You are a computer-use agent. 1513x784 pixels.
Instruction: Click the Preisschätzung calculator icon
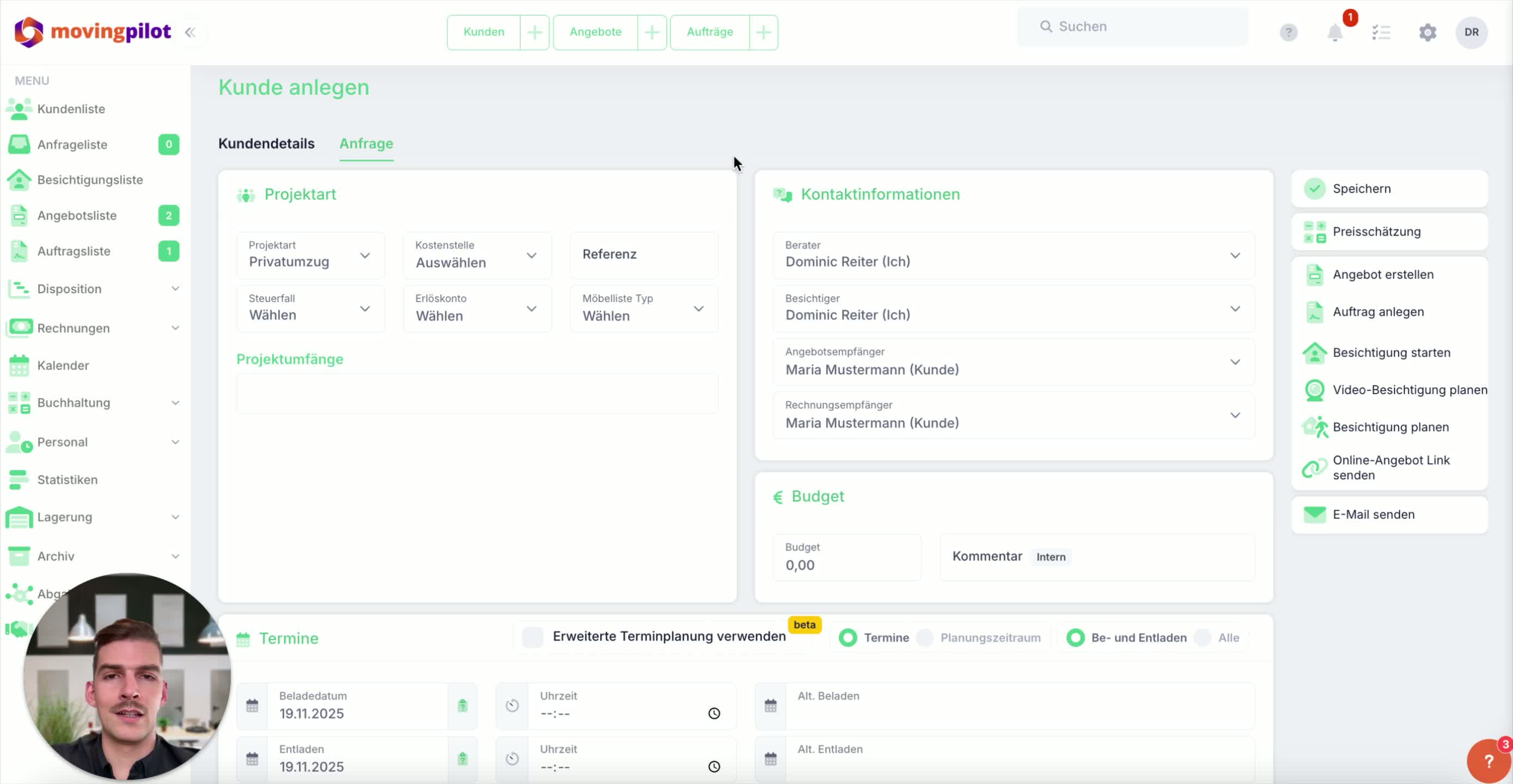[x=1314, y=232]
